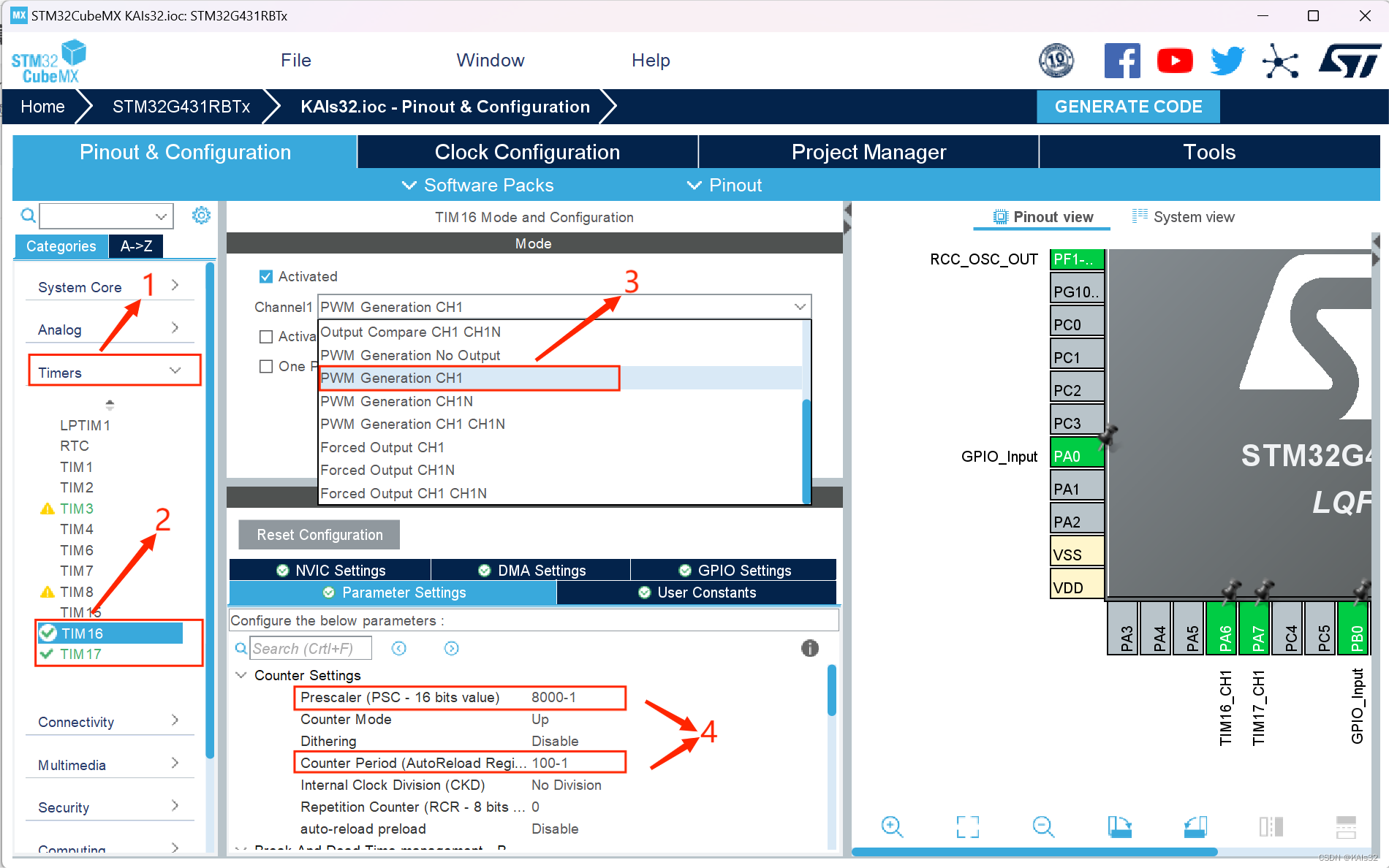Click the parameter info icon

coord(810,648)
